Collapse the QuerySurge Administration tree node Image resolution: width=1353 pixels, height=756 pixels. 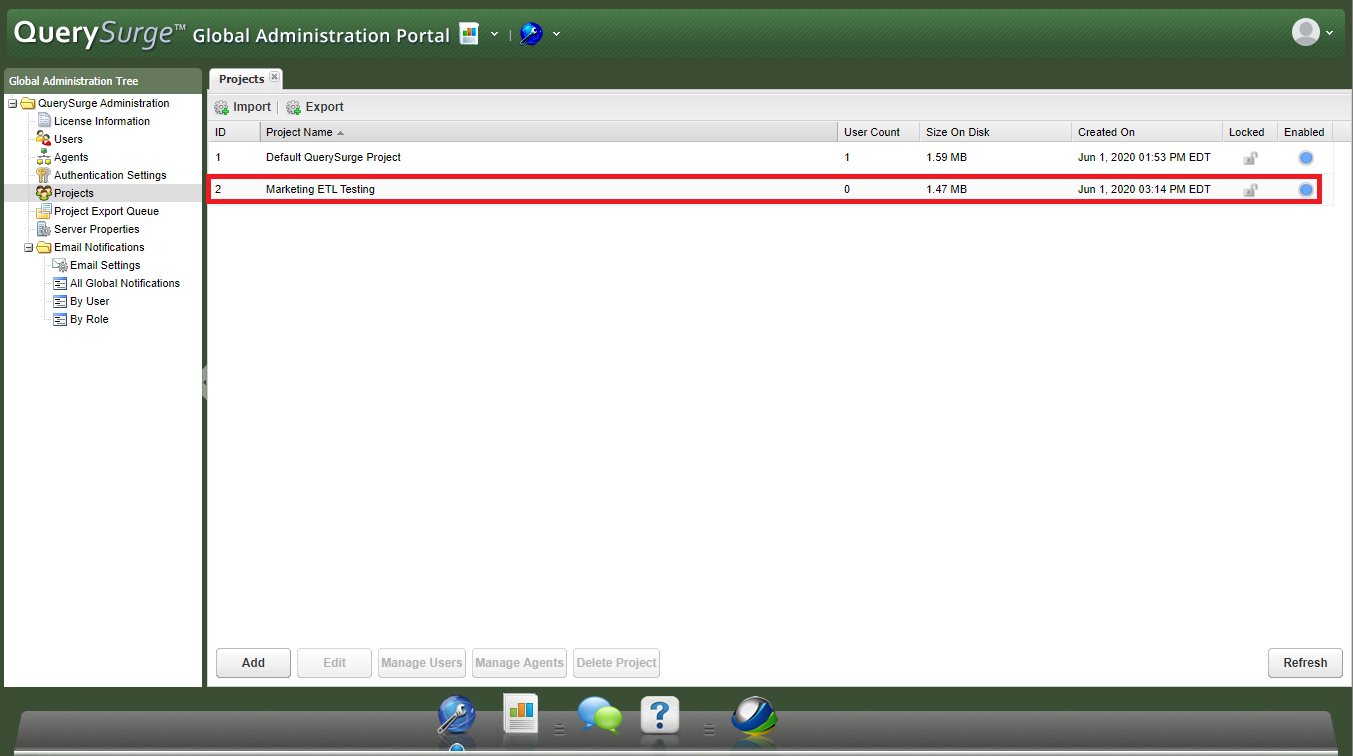pos(13,103)
